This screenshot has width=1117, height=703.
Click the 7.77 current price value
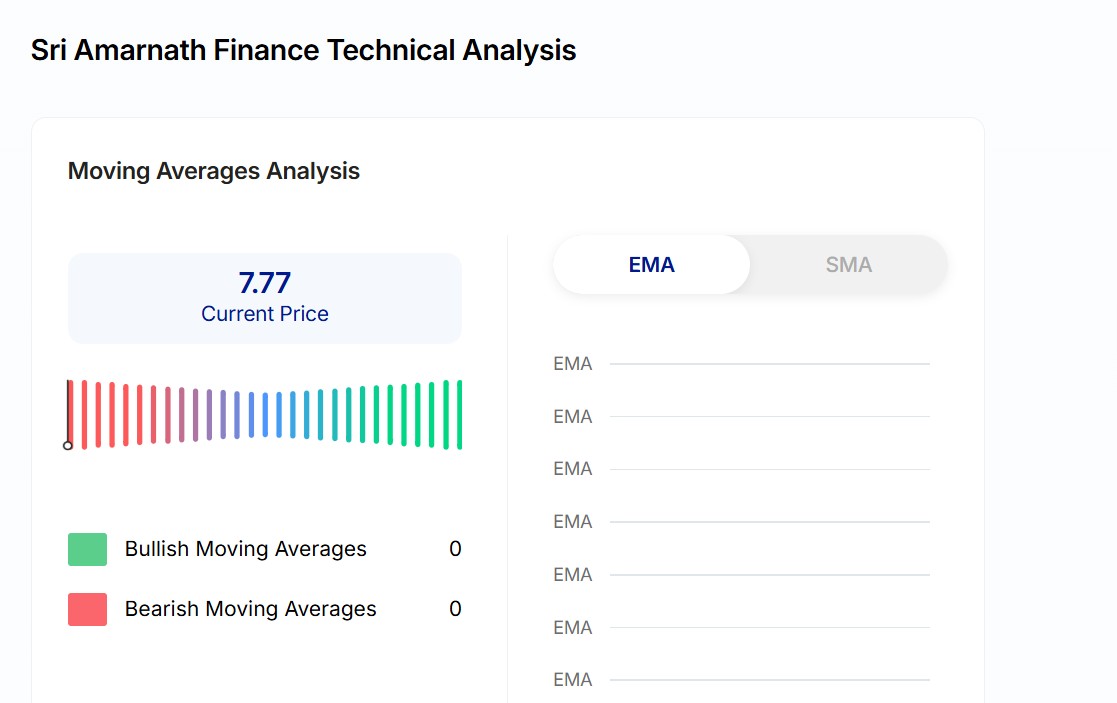(x=265, y=283)
